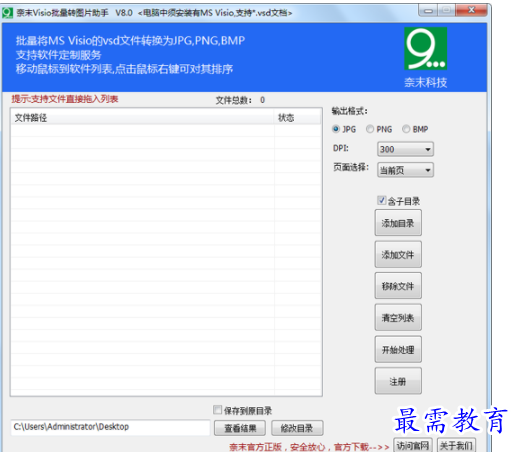Click the 修改目录 button
The width and height of the screenshot is (516, 452).
297,428
